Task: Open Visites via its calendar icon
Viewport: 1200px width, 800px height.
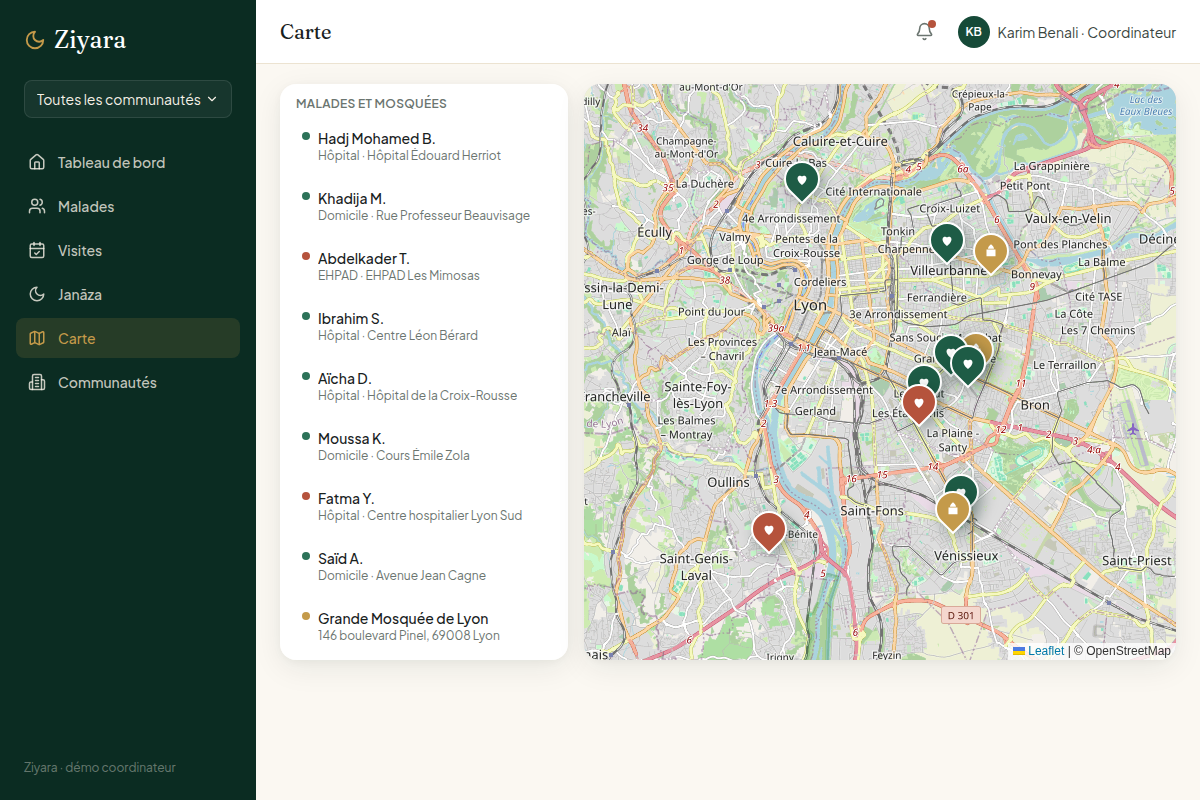Action: (37, 250)
